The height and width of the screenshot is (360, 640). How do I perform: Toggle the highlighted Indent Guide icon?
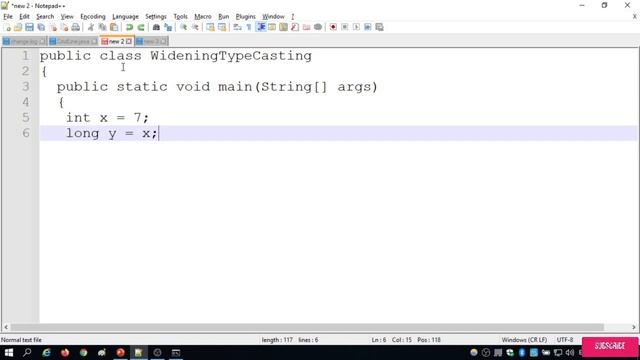[x=260, y=27]
